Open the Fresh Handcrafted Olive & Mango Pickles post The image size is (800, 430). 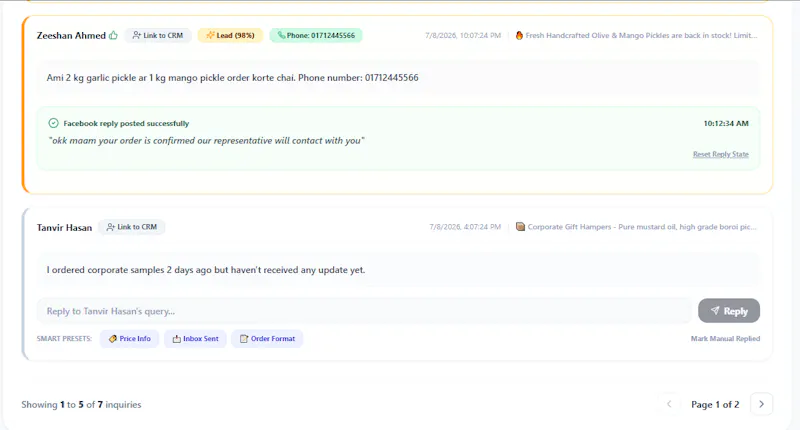[x=641, y=35]
